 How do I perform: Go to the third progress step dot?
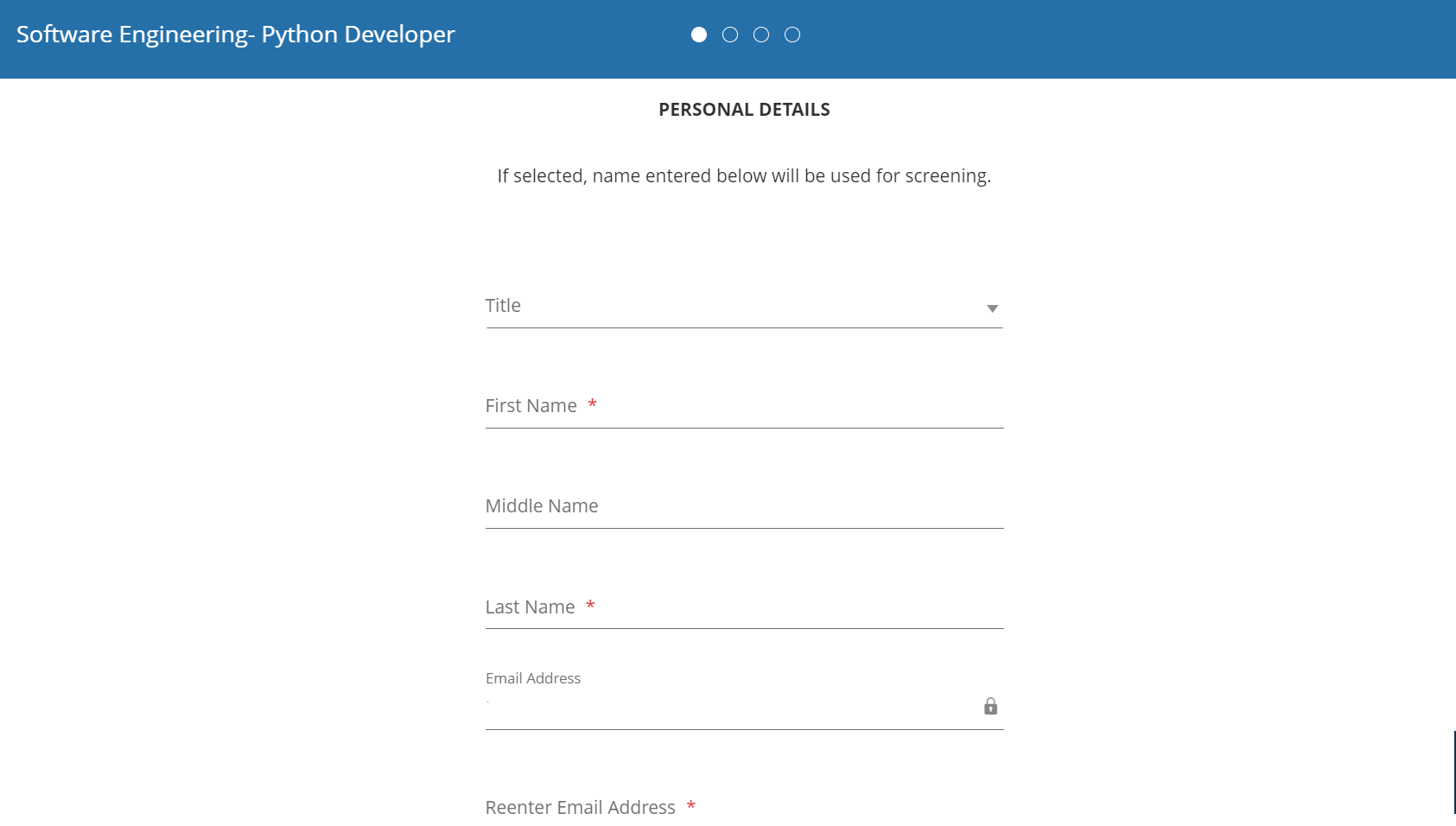[761, 35]
